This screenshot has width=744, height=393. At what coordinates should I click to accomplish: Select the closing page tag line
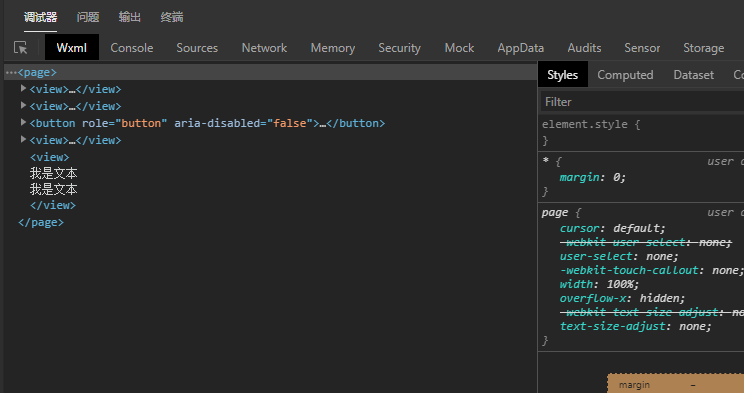(x=41, y=222)
